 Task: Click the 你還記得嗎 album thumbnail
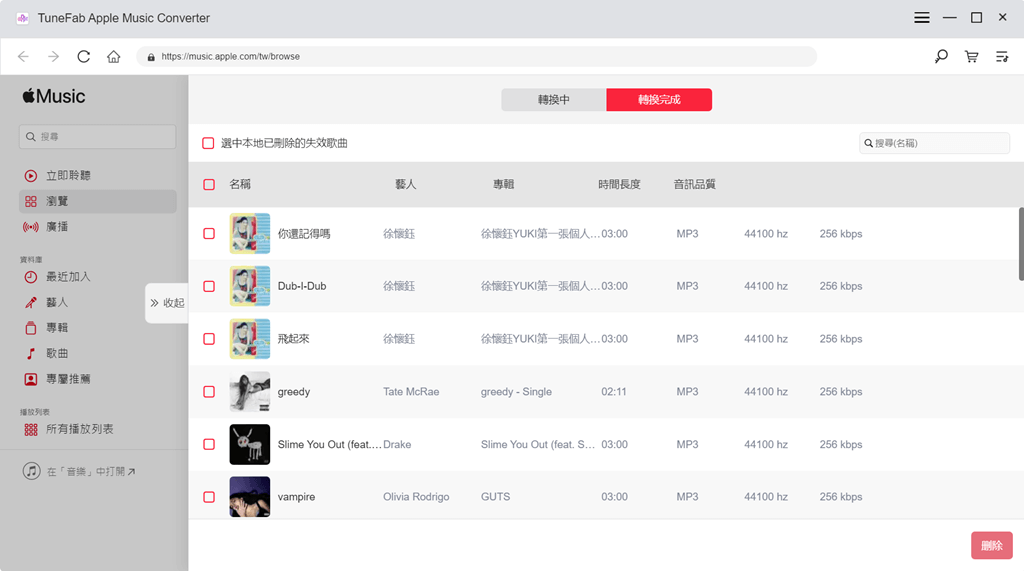coord(249,234)
